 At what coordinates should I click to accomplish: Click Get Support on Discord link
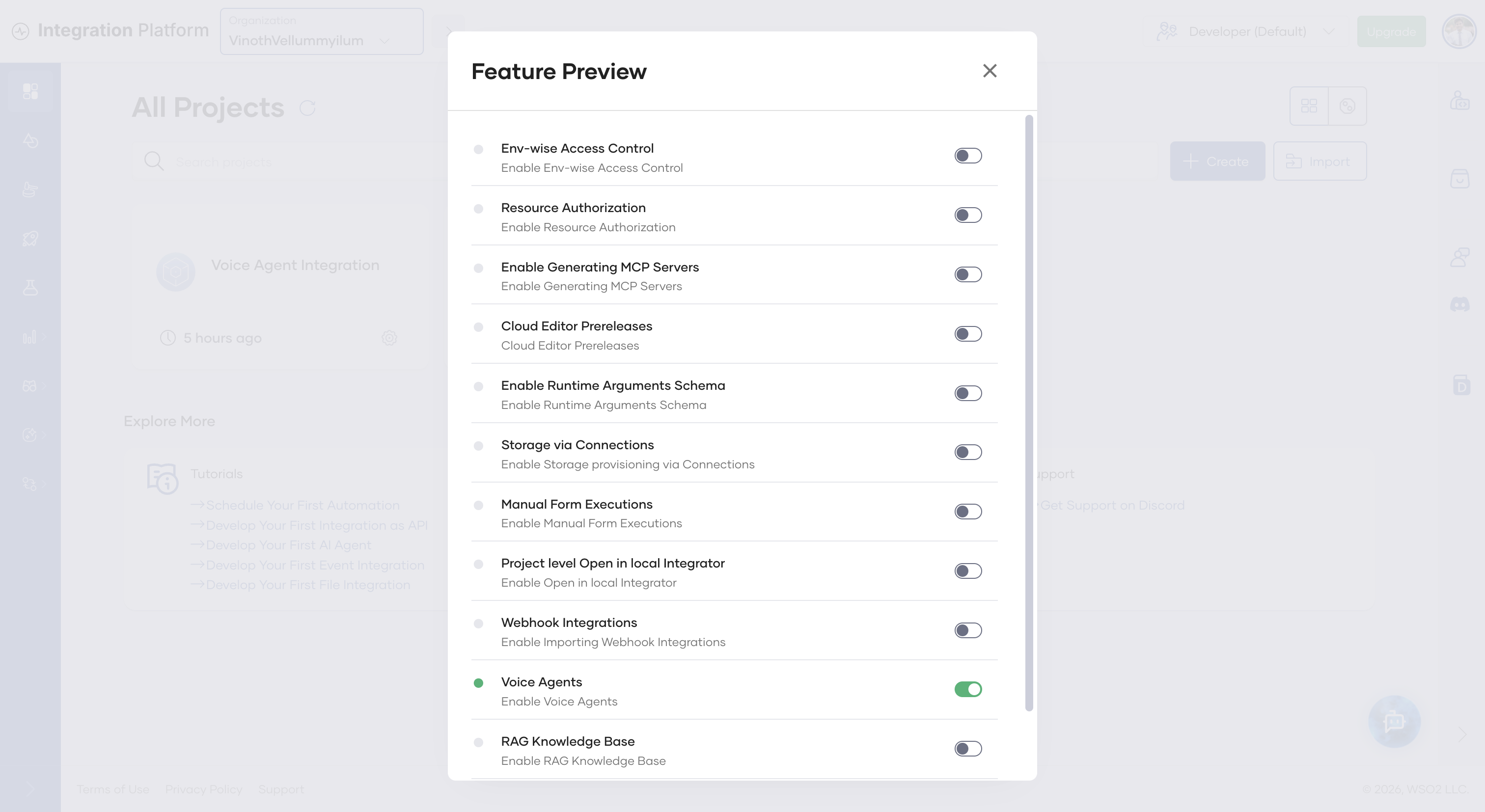[x=1112, y=505]
